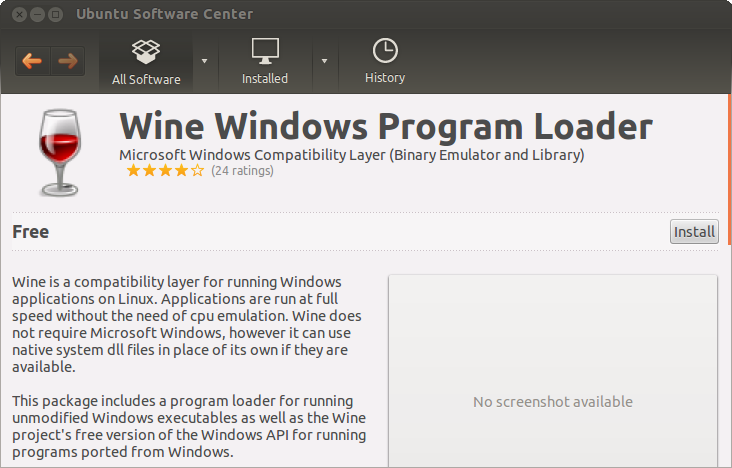Image resolution: width=732 pixels, height=468 pixels.
Task: Open the All Software section
Action: click(146, 62)
